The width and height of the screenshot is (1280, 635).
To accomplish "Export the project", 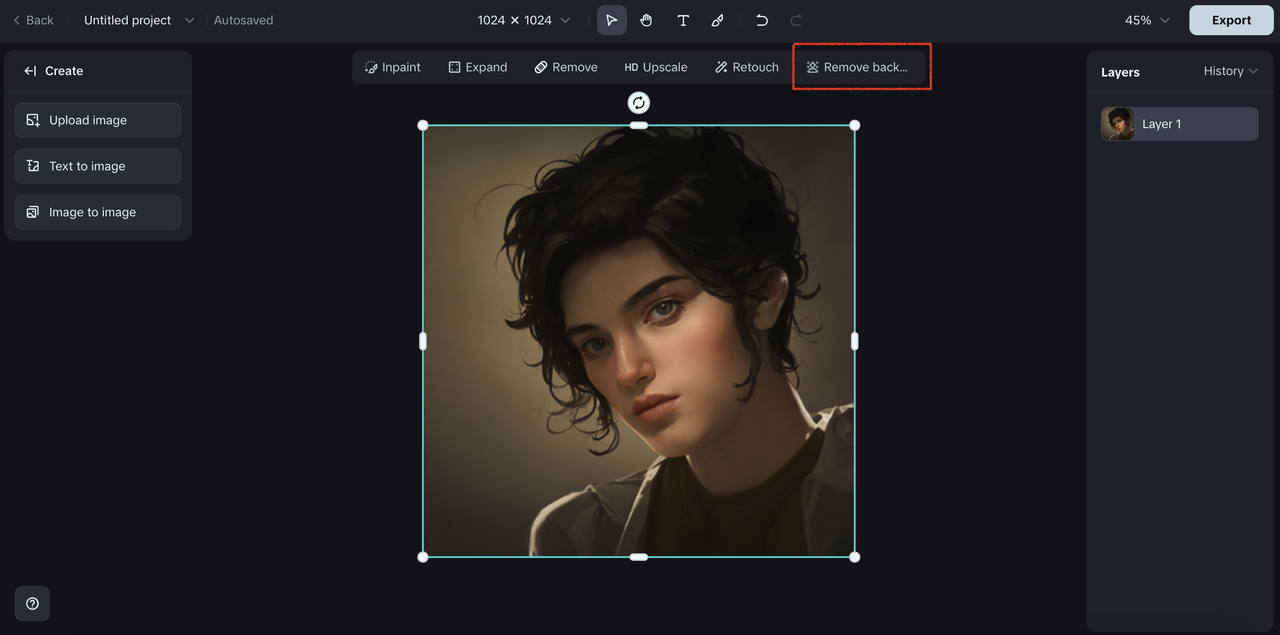I will tap(1231, 20).
